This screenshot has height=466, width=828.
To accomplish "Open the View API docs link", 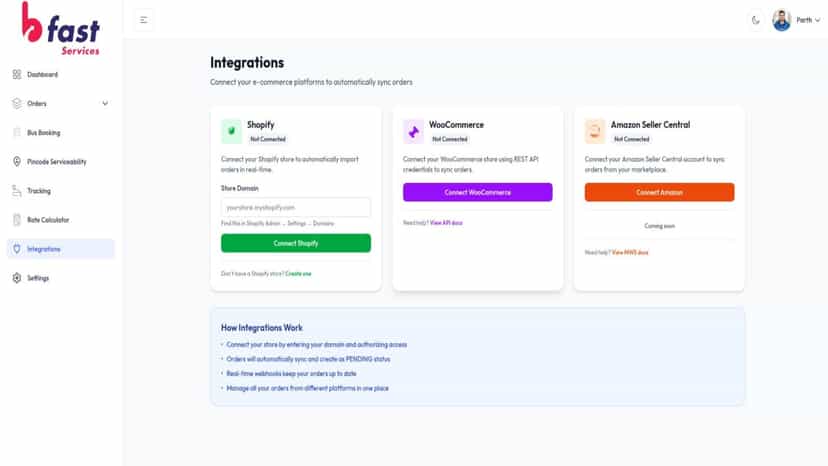I will coord(446,223).
